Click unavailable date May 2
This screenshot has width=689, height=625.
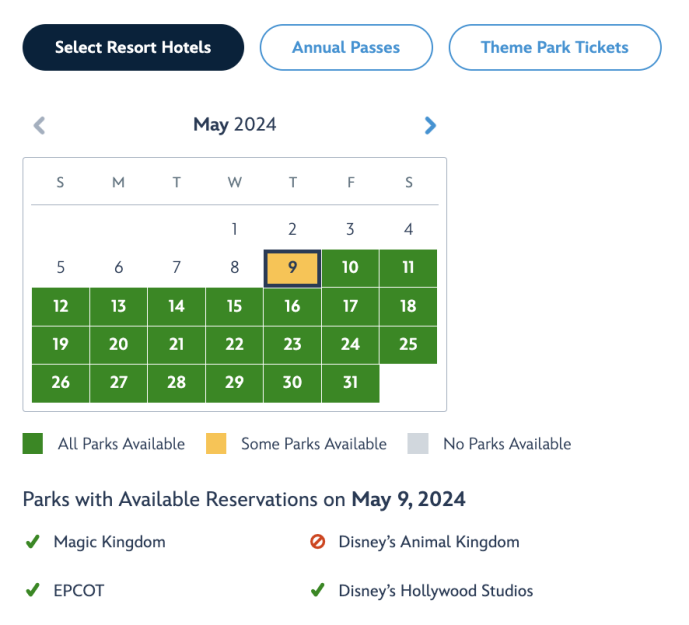292,229
